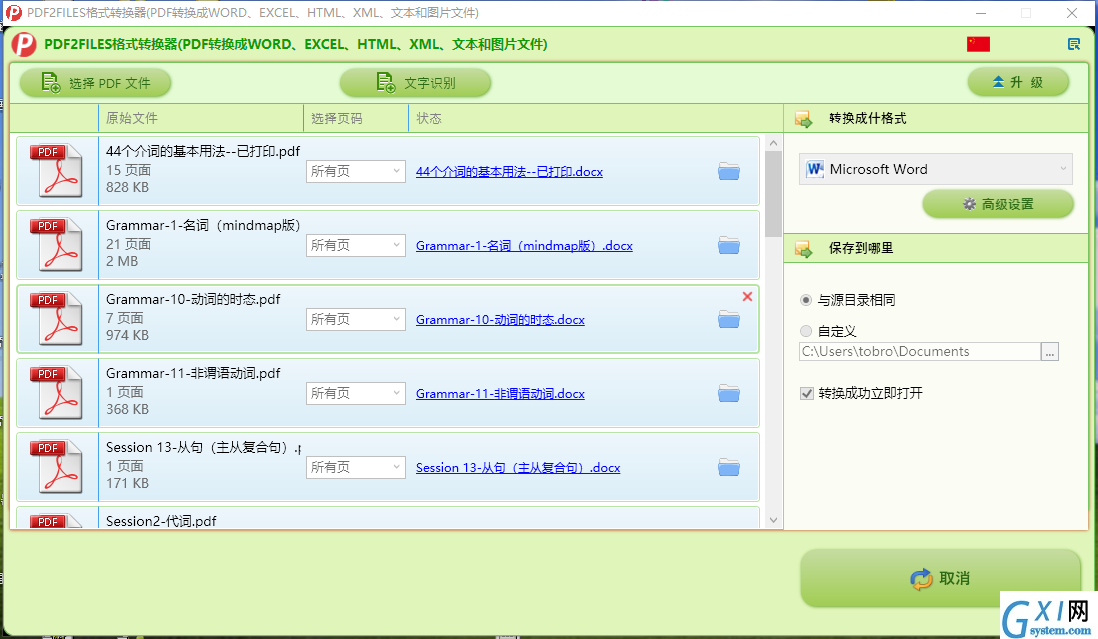Screen dimensions: 1098x639
Task: Click the scrollbar up arrow
Action: click(x=773, y=143)
